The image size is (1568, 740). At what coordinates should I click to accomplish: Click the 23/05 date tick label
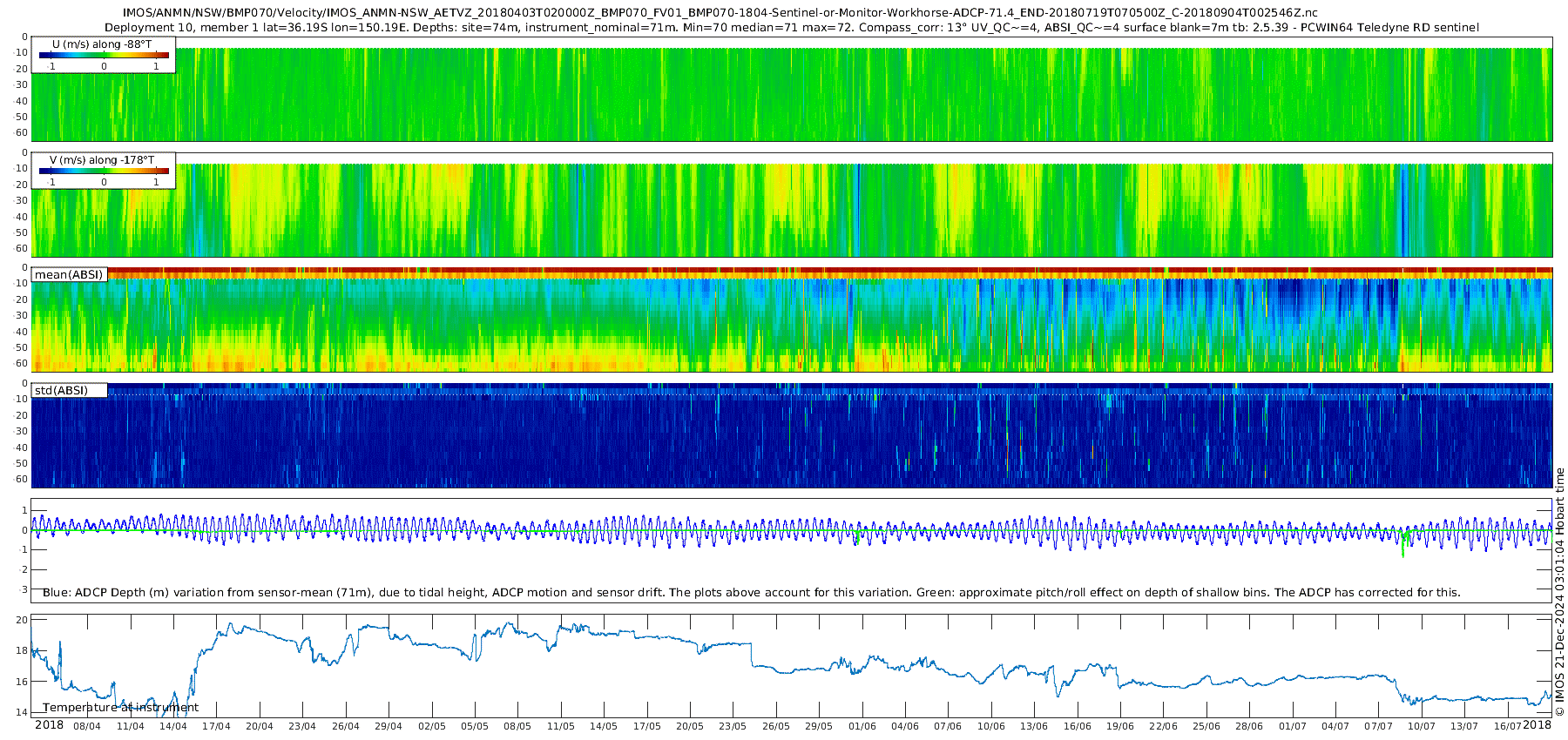point(733,726)
